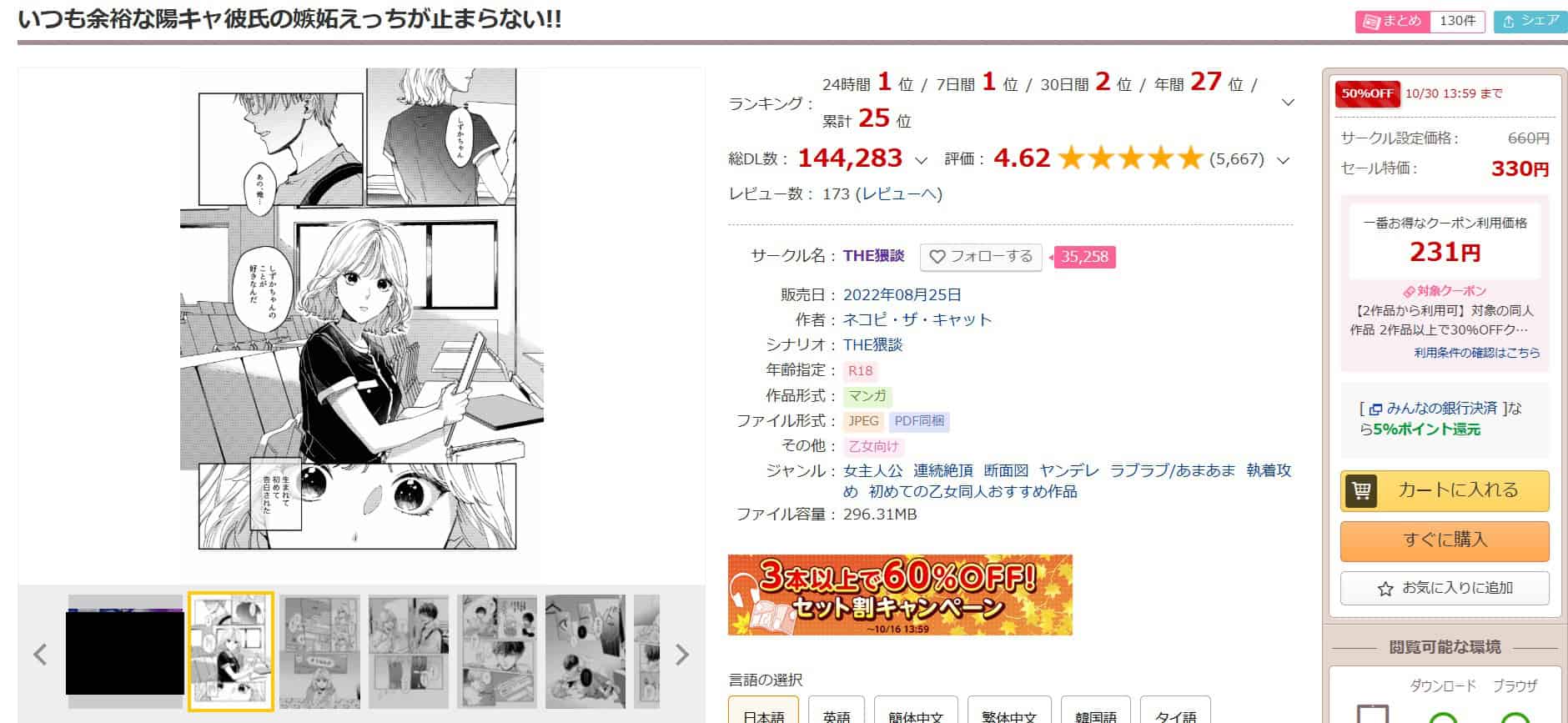
Task: Click shopping cart icon in カートに入れる
Action: pyautogui.click(x=1361, y=490)
